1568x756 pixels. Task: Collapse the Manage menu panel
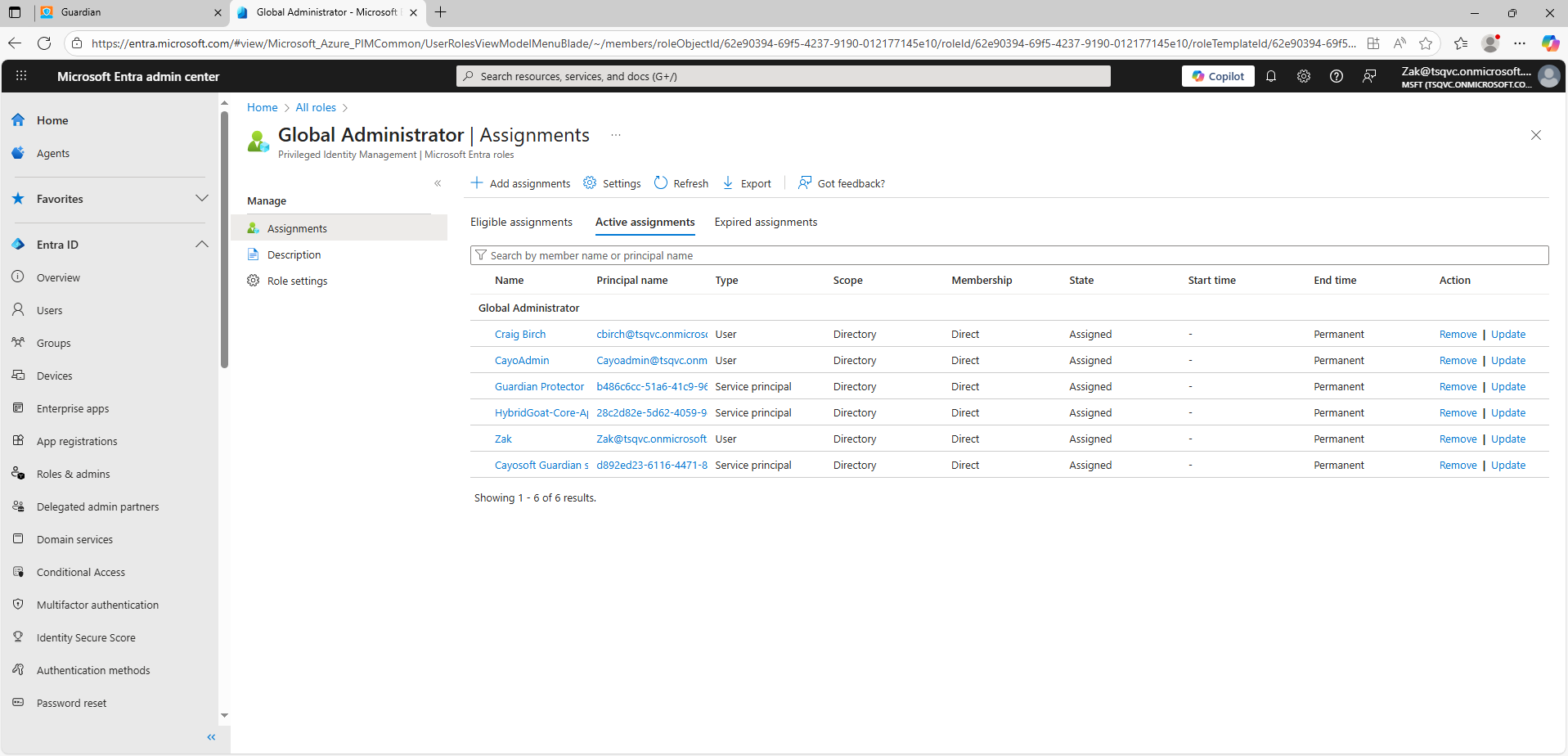(438, 183)
